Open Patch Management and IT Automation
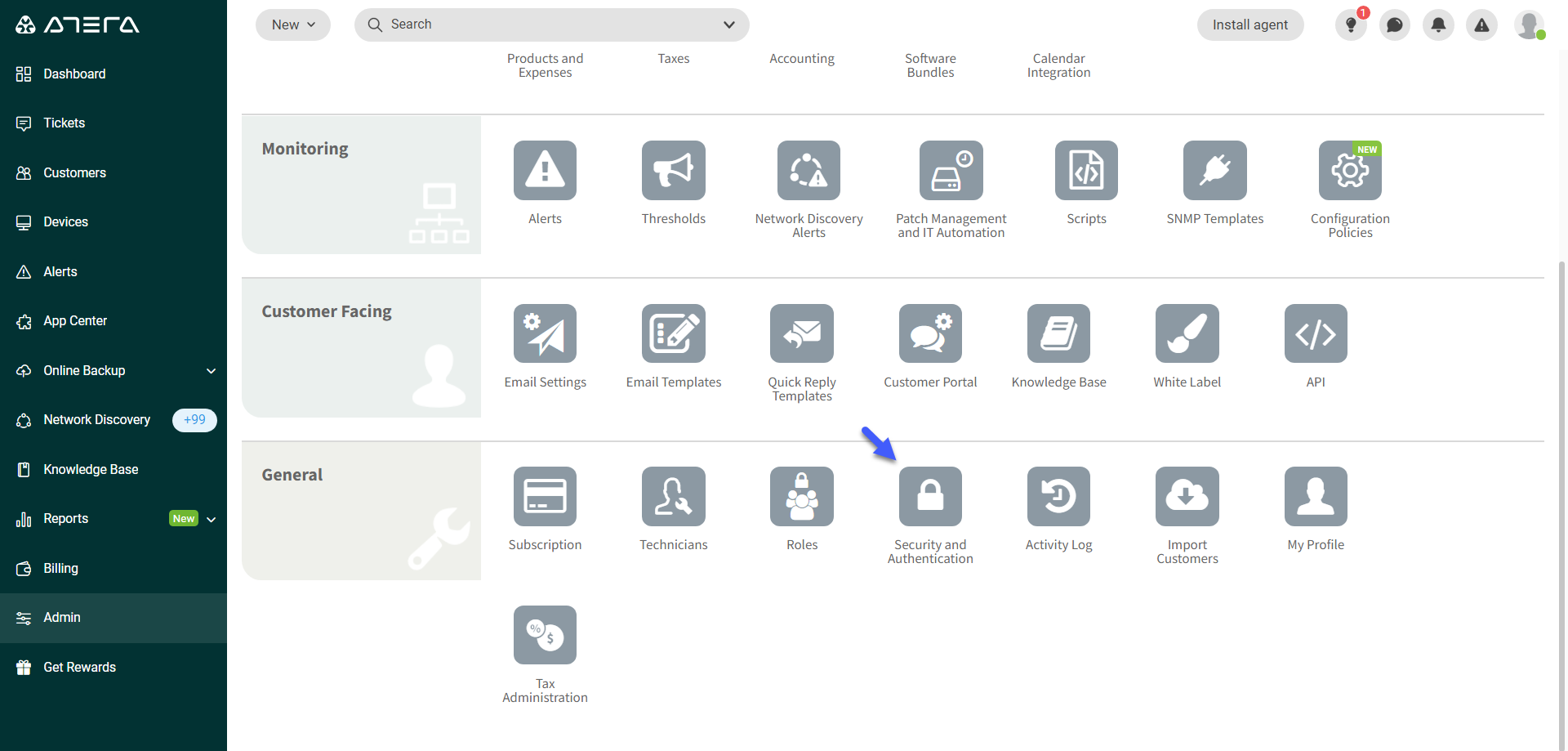This screenshot has width=1568, height=751. coord(951,170)
